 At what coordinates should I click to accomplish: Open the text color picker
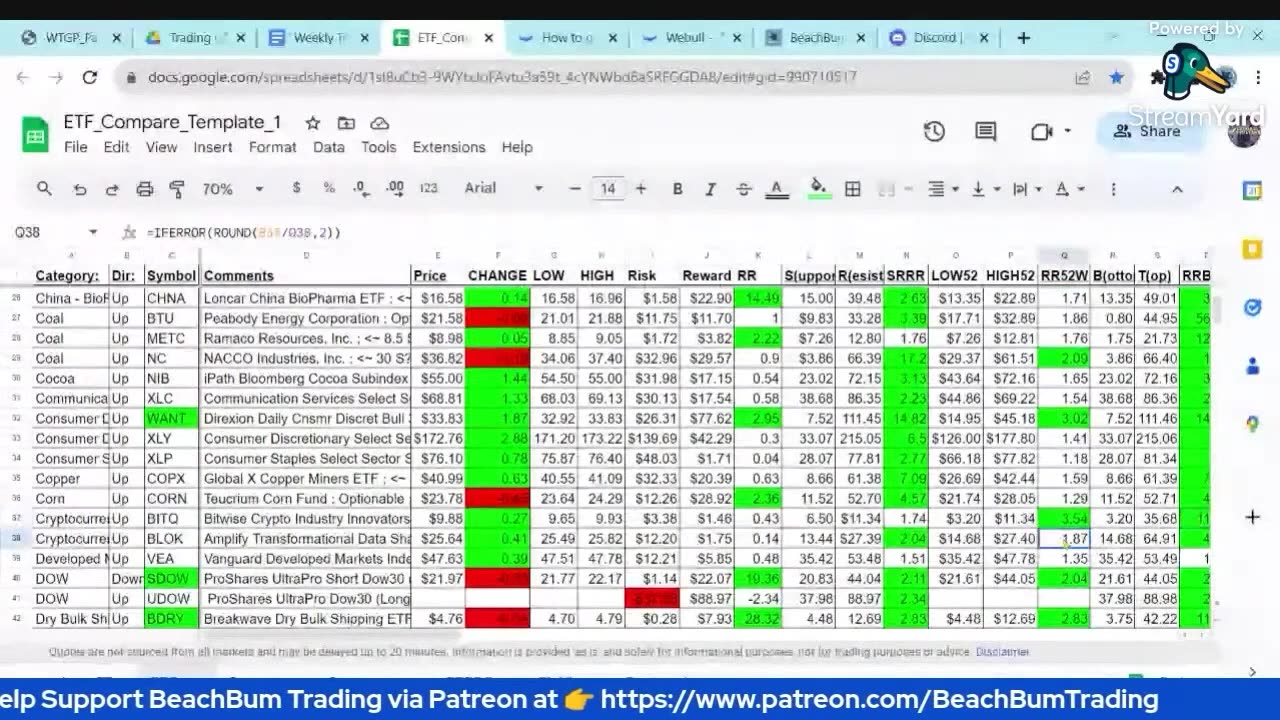(776, 188)
